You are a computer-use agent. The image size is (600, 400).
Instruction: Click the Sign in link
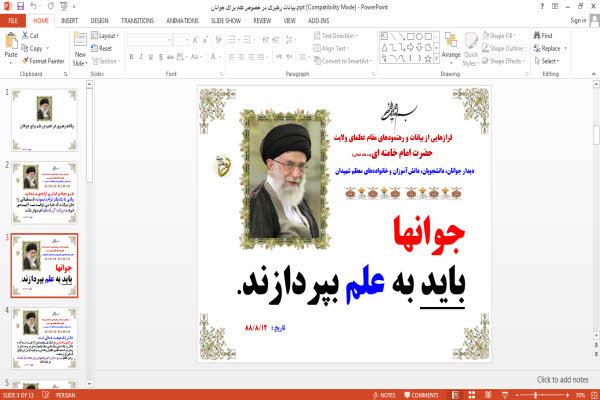tap(578, 20)
